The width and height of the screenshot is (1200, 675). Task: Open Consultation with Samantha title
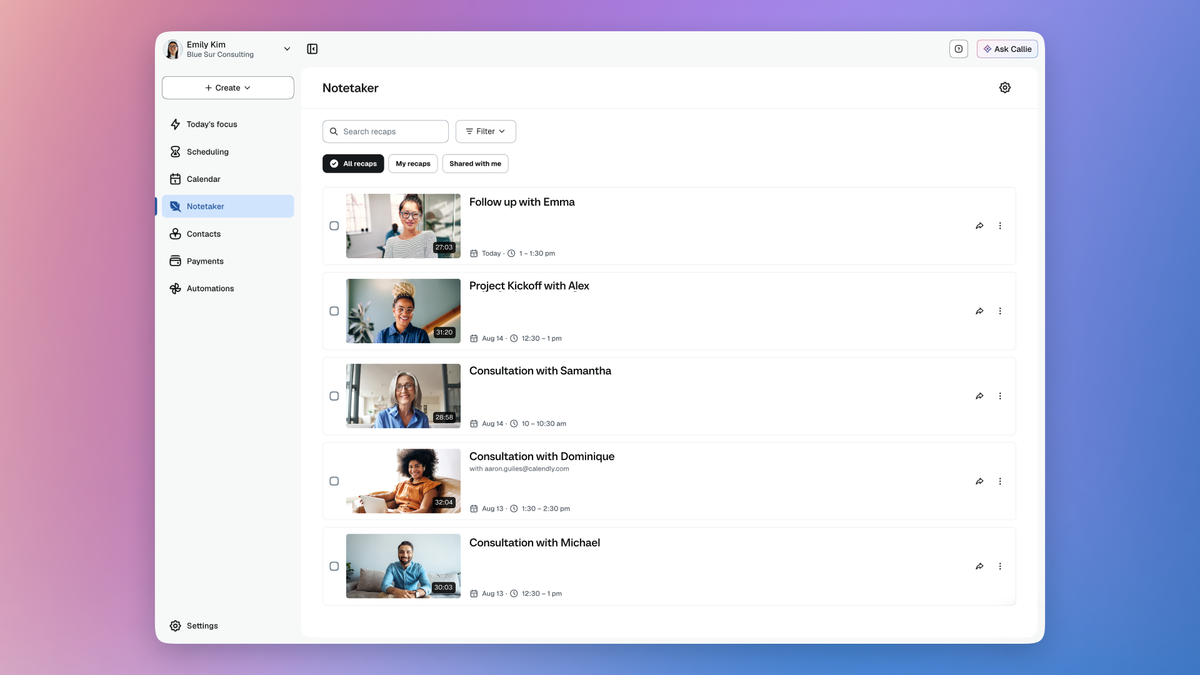point(540,371)
